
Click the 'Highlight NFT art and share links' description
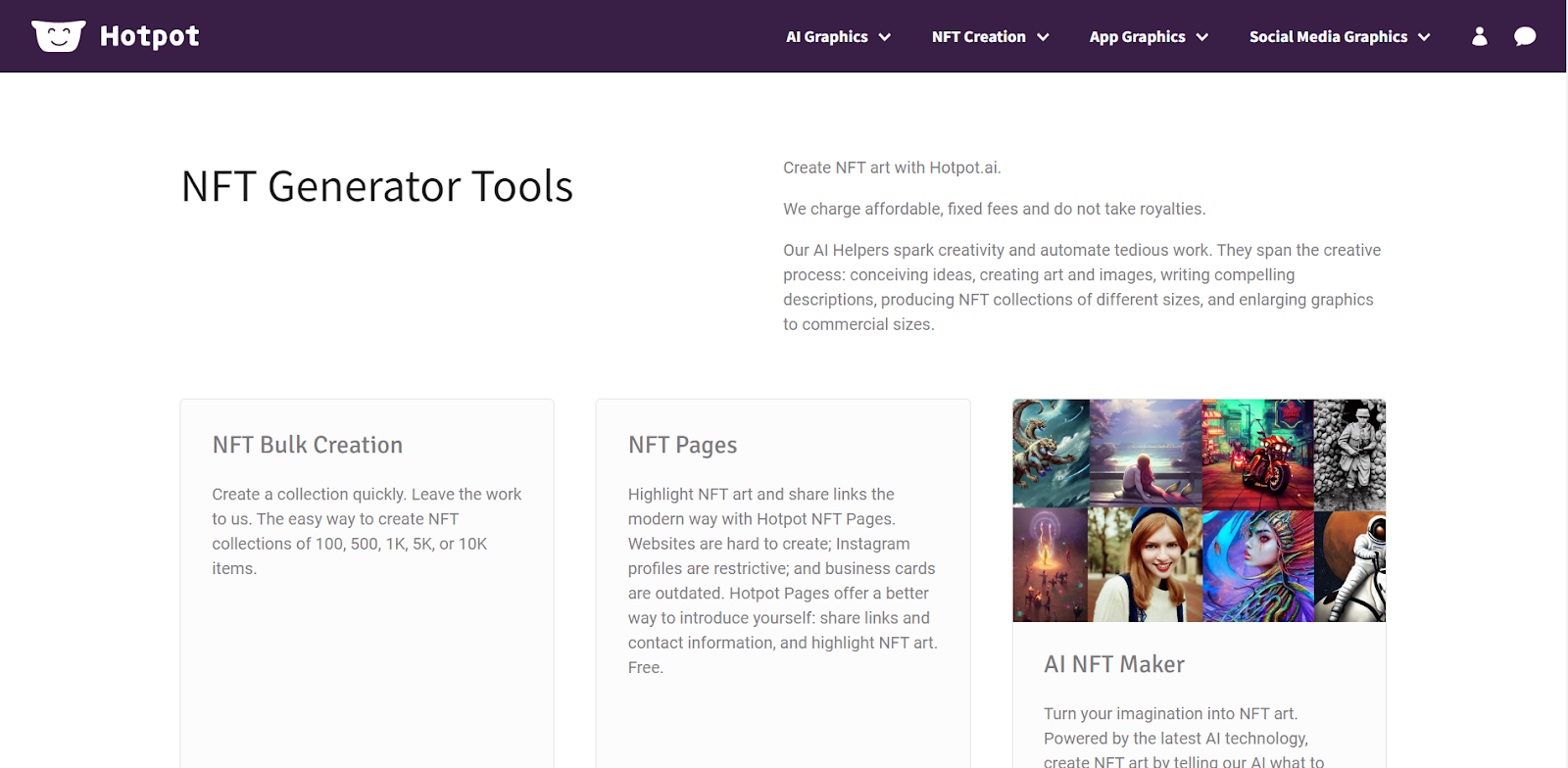click(x=783, y=581)
